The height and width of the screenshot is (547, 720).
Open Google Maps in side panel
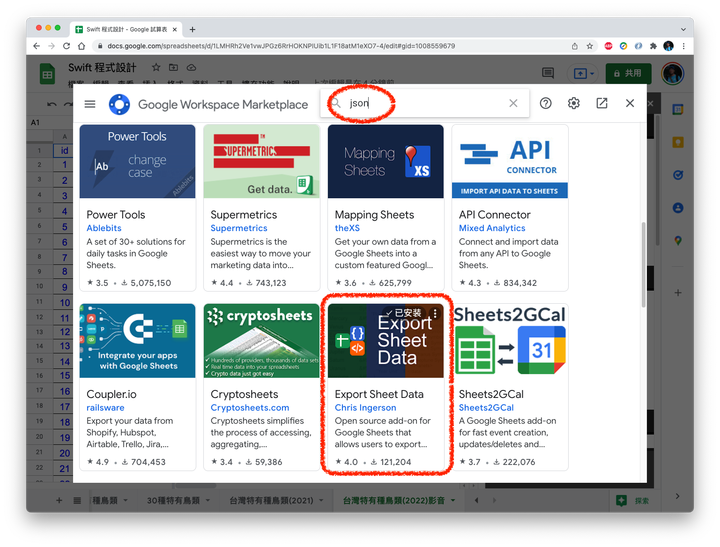[x=678, y=240]
